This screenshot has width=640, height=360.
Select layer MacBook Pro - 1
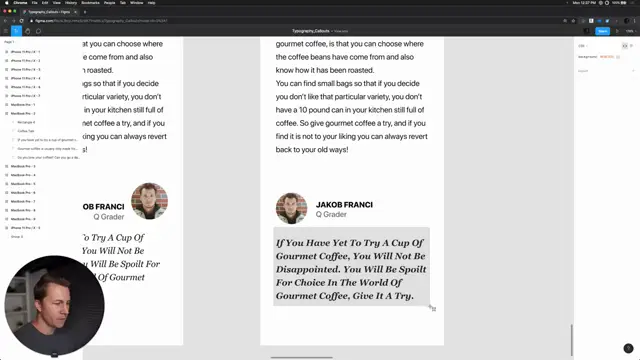click(23, 105)
